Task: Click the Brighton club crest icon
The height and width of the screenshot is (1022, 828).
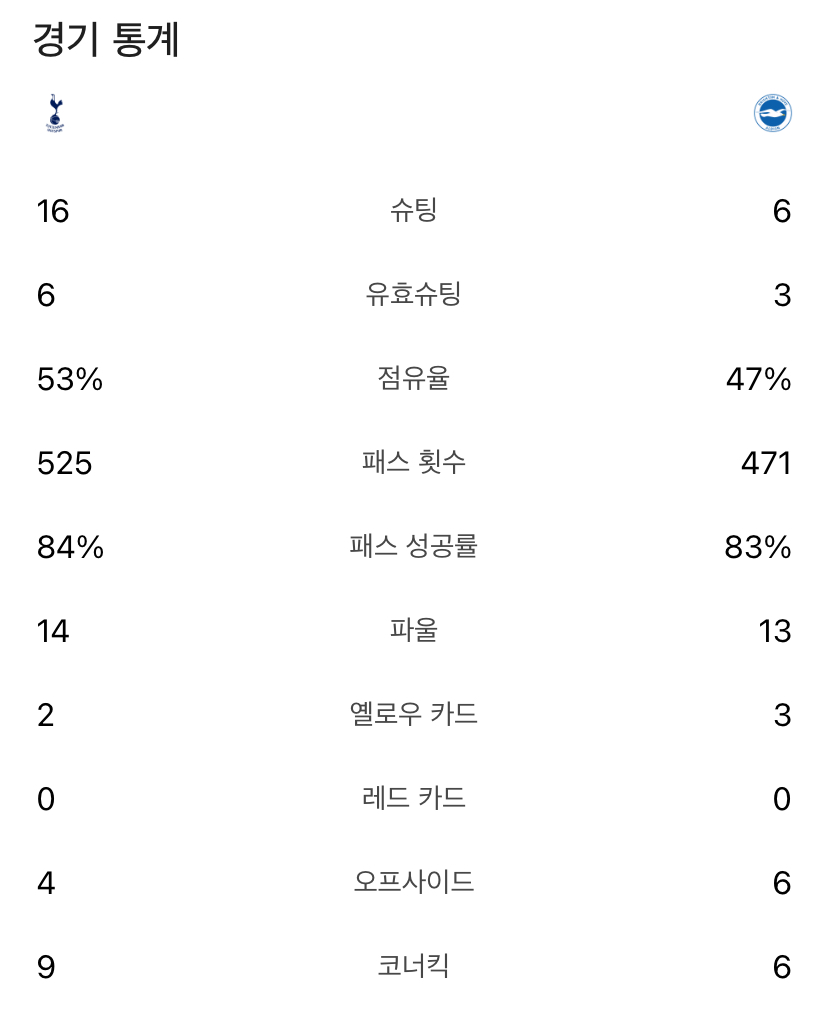Action: pyautogui.click(x=773, y=113)
